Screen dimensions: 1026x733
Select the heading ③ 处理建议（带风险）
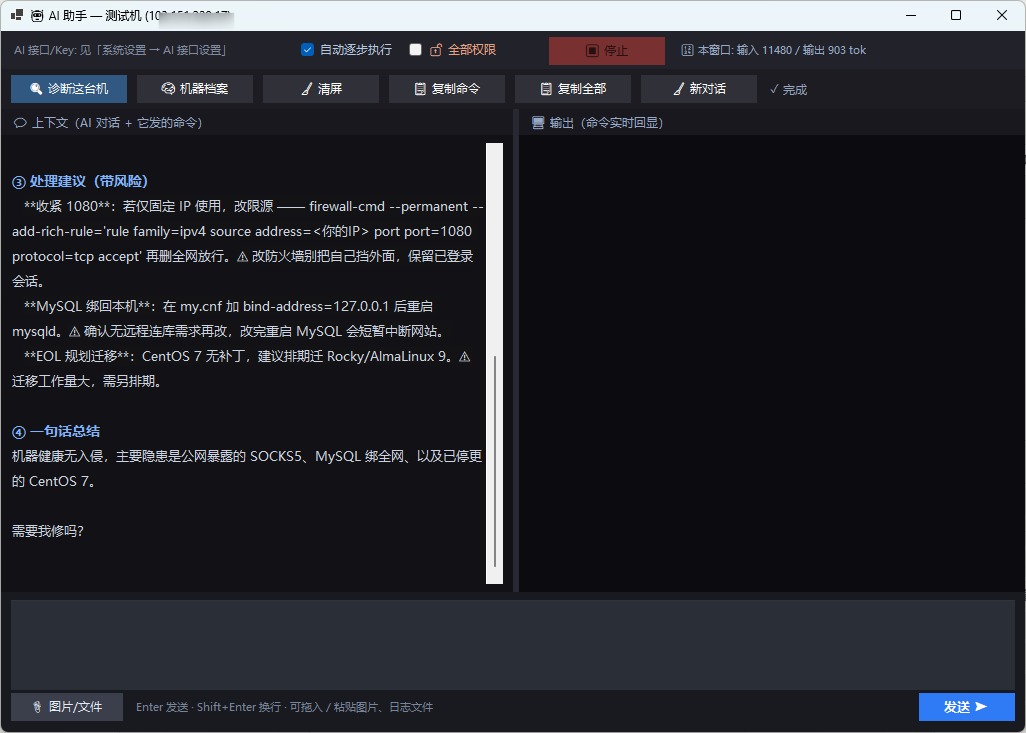80,181
